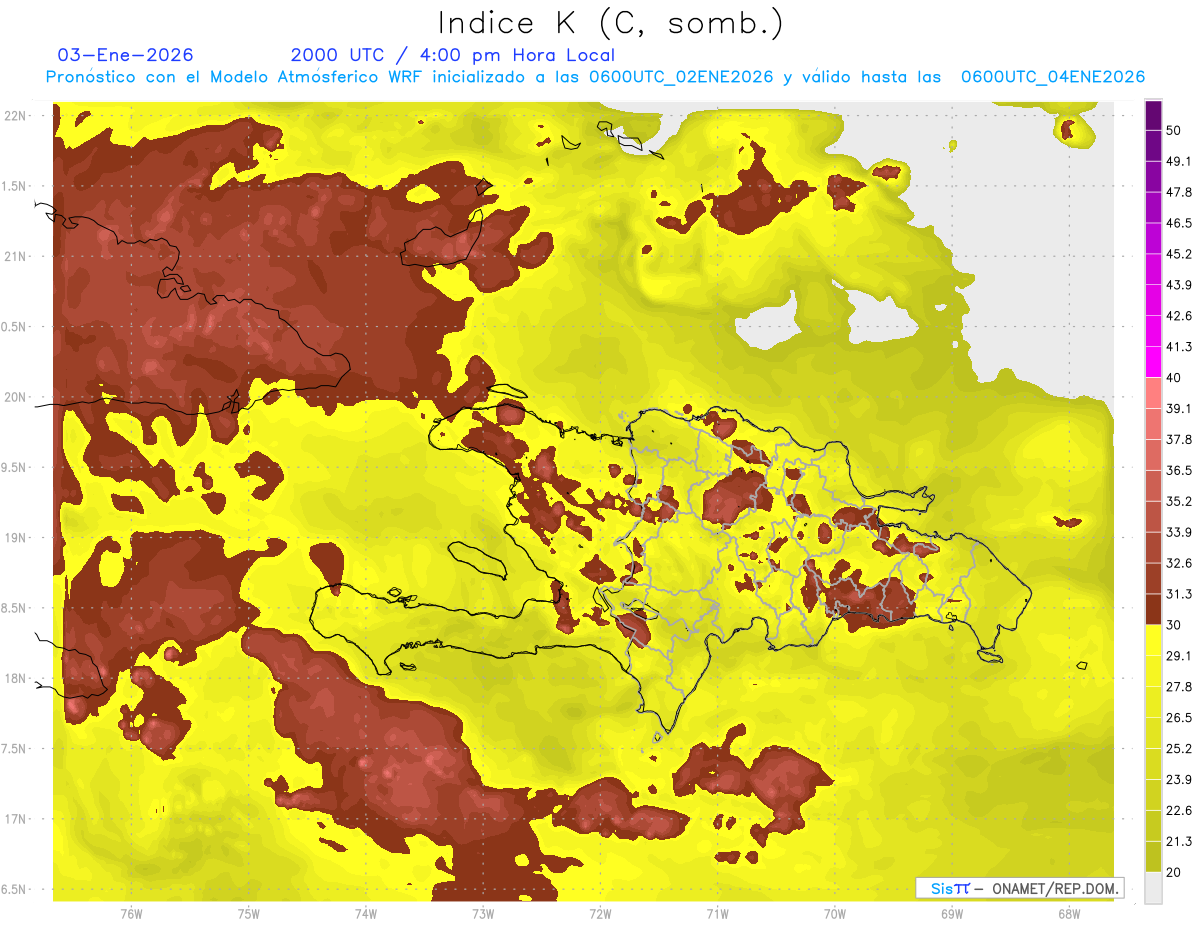
Task: Click the color scale value "22.6"
Action: click(1179, 811)
